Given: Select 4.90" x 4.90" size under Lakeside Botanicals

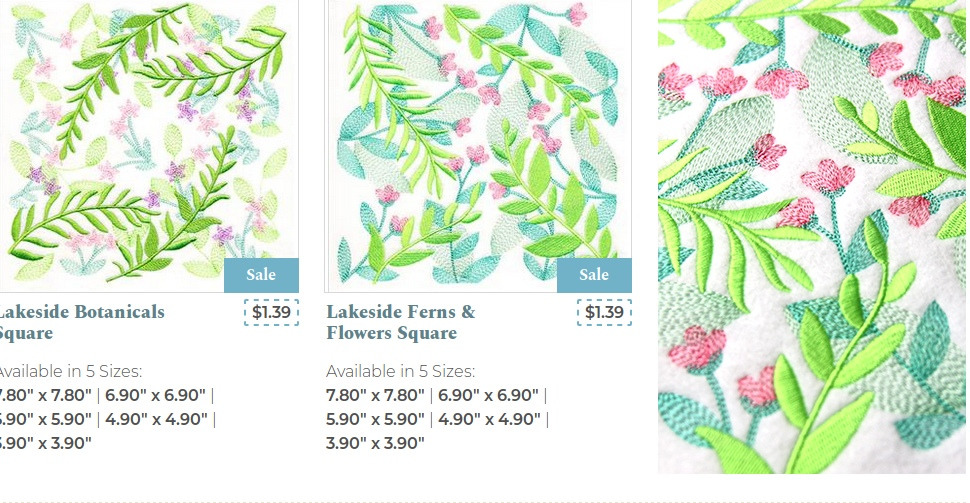Looking at the screenshot, I should tap(157, 419).
